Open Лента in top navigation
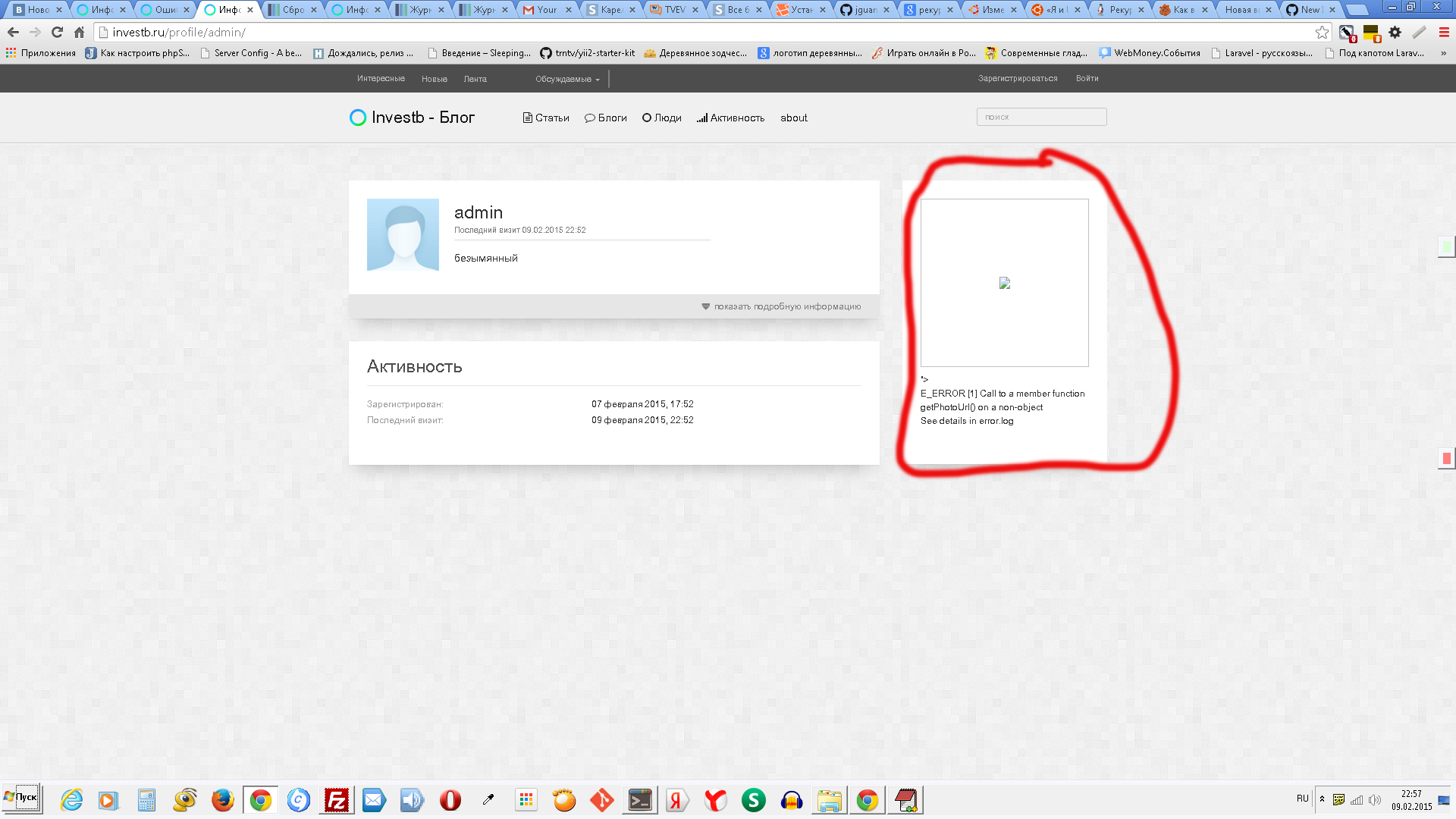 point(475,79)
